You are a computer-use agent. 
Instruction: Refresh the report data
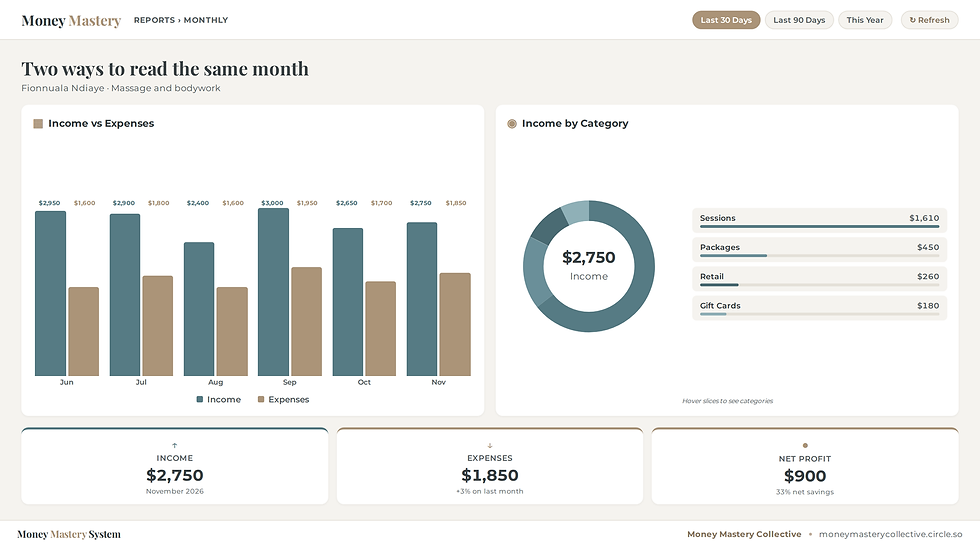pos(929,20)
